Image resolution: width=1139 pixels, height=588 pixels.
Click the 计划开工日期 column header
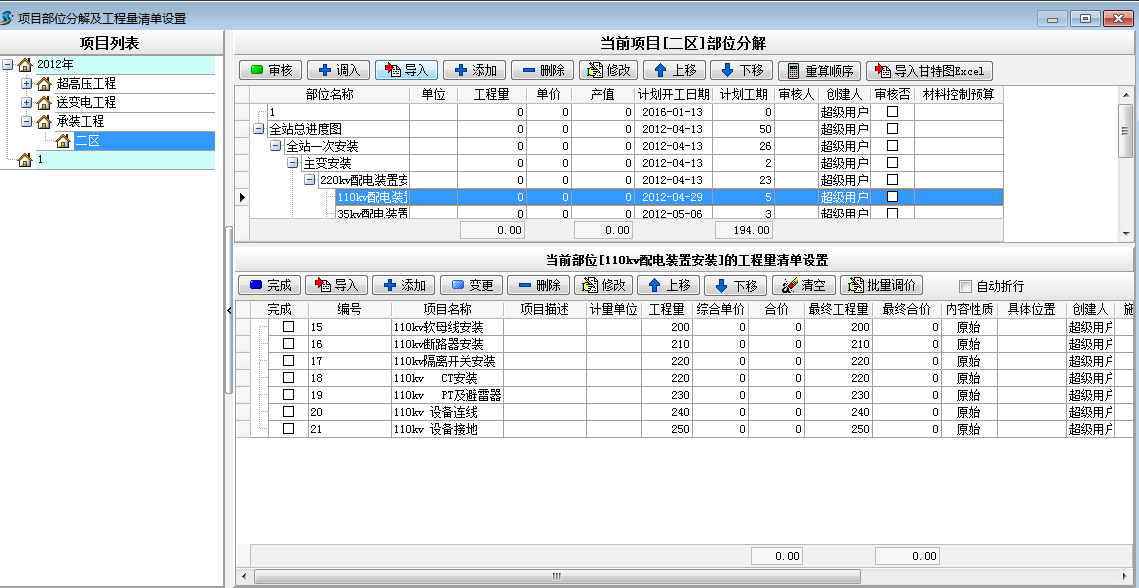[x=674, y=94]
